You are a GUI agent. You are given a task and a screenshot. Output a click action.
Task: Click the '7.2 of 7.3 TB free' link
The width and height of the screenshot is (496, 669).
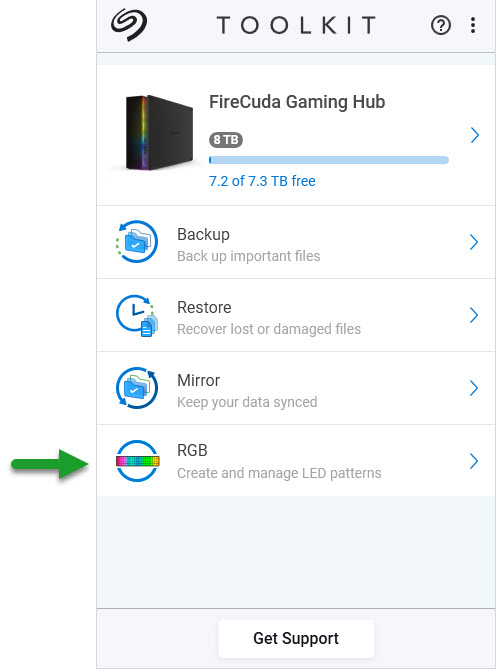(x=262, y=181)
